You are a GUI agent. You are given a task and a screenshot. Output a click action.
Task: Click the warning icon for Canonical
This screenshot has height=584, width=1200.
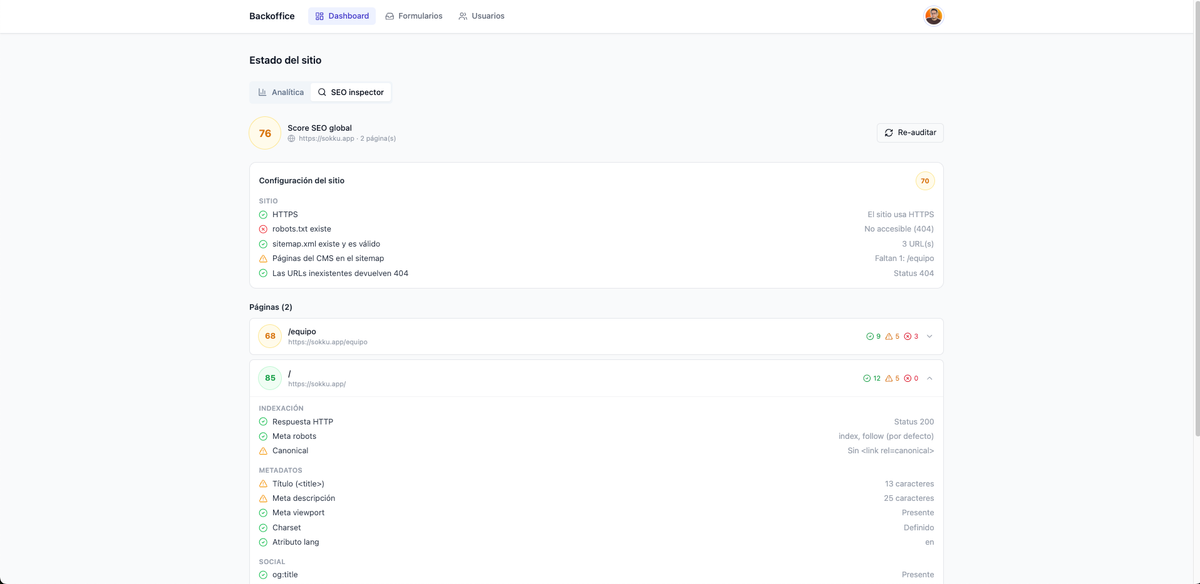pyautogui.click(x=263, y=451)
